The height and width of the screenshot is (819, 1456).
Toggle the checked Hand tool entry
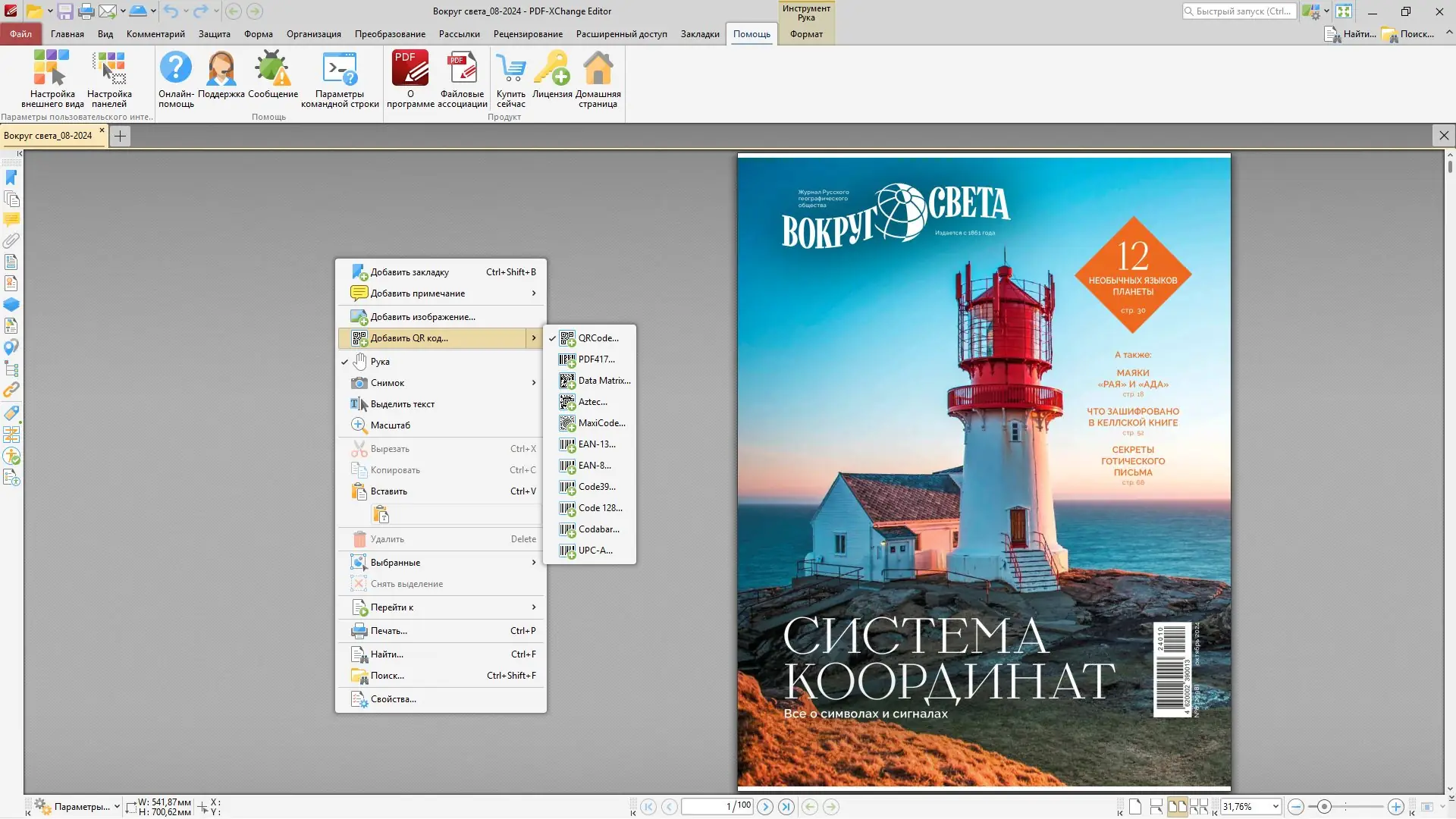[380, 362]
